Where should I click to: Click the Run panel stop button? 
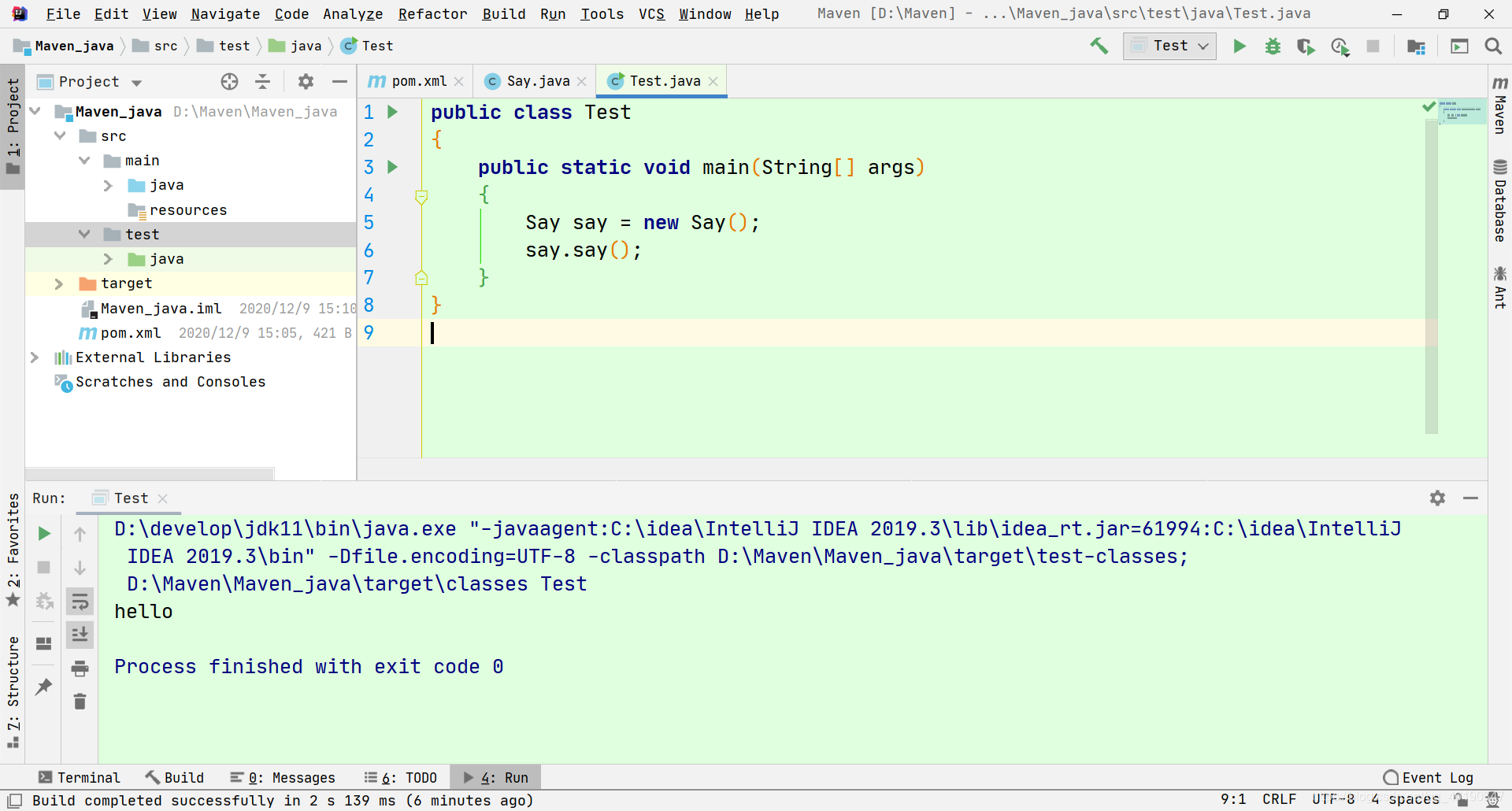click(44, 567)
